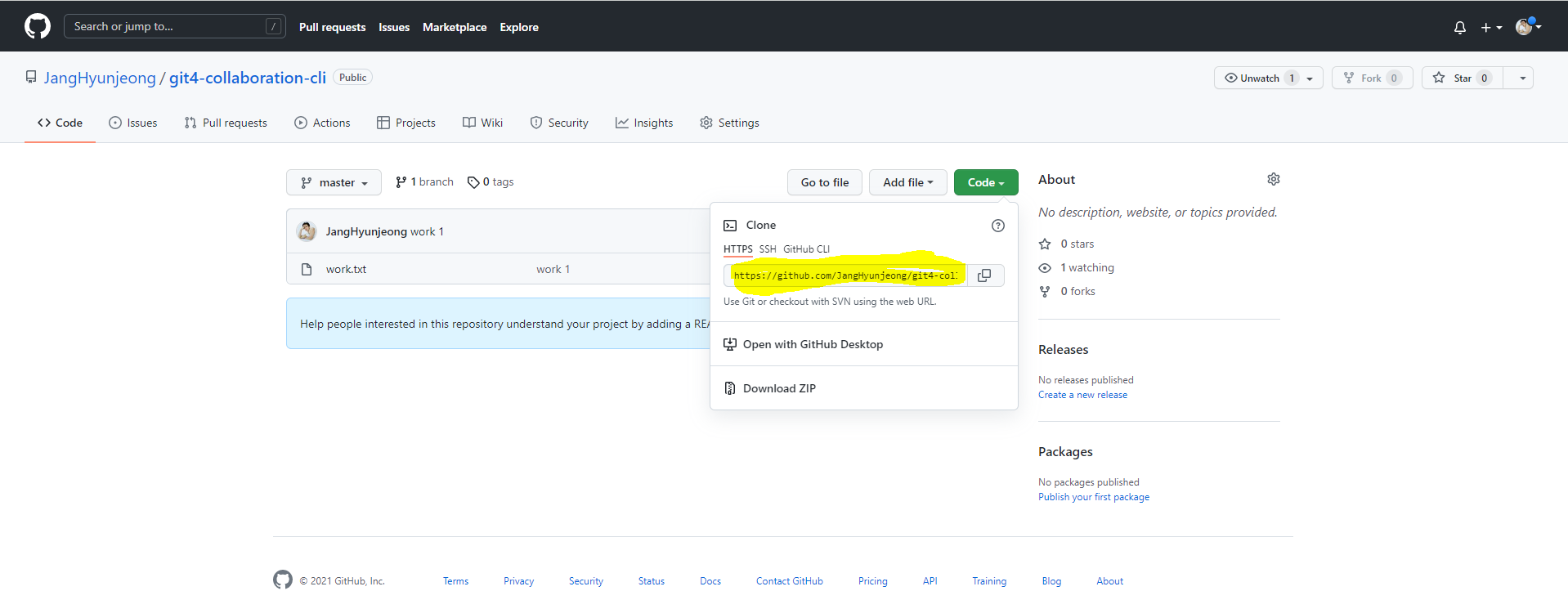The height and width of the screenshot is (591, 1568).
Task: Expand the Unwatch dropdown arrow
Action: [x=1310, y=78]
